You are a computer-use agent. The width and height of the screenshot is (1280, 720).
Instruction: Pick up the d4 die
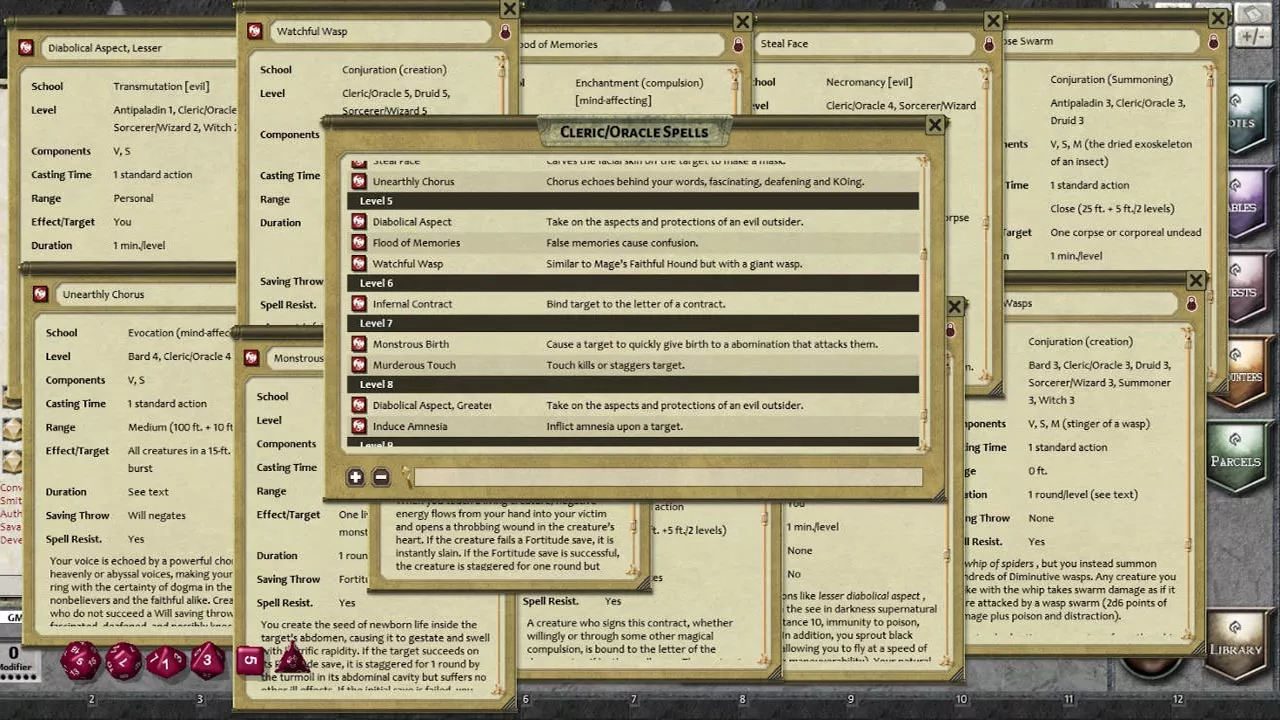(x=290, y=659)
